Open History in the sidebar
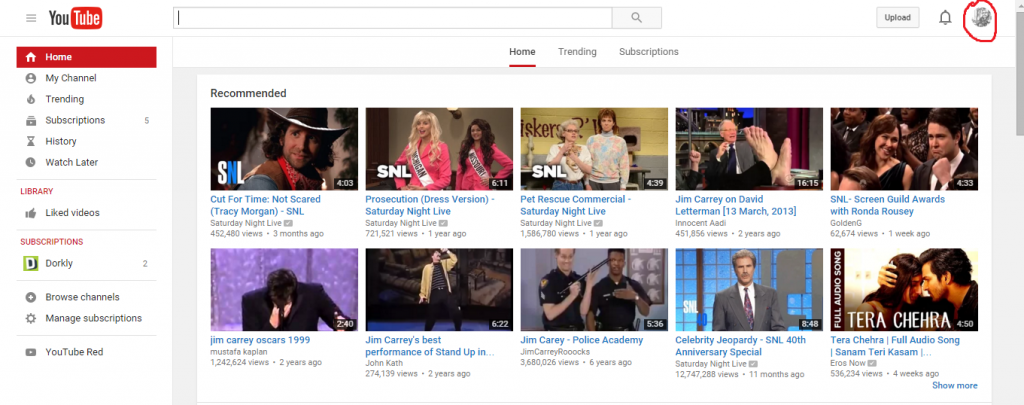The width and height of the screenshot is (1024, 405). tap(86, 141)
